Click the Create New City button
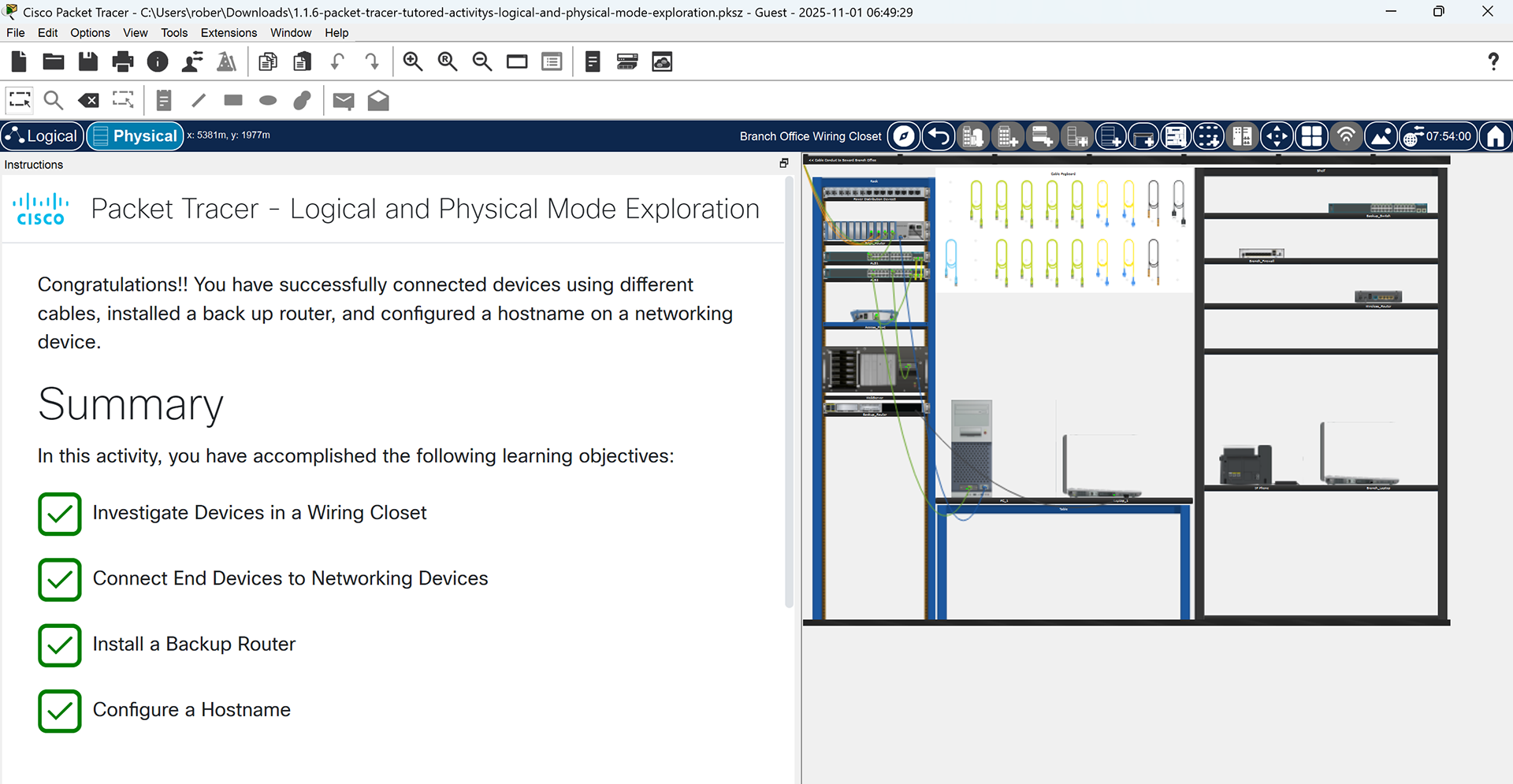Viewport: 1513px width, 784px height. click(x=973, y=136)
